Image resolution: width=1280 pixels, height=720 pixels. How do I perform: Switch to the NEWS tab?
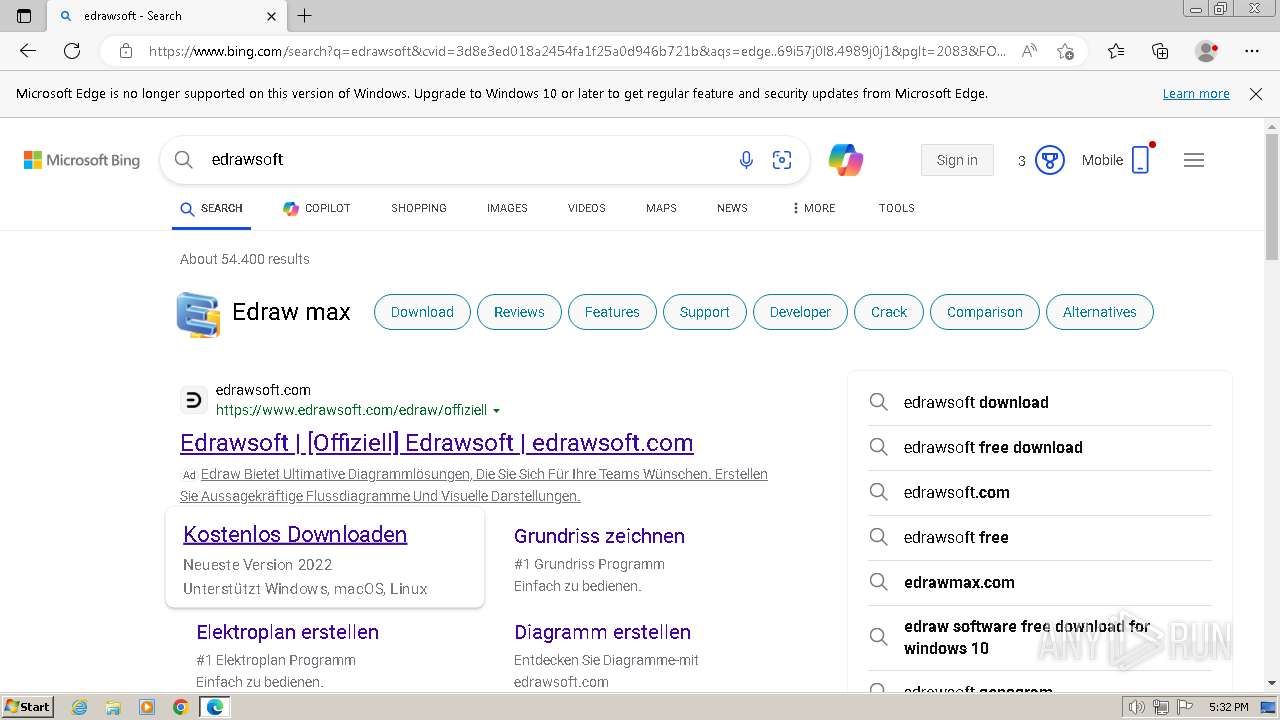(x=732, y=208)
